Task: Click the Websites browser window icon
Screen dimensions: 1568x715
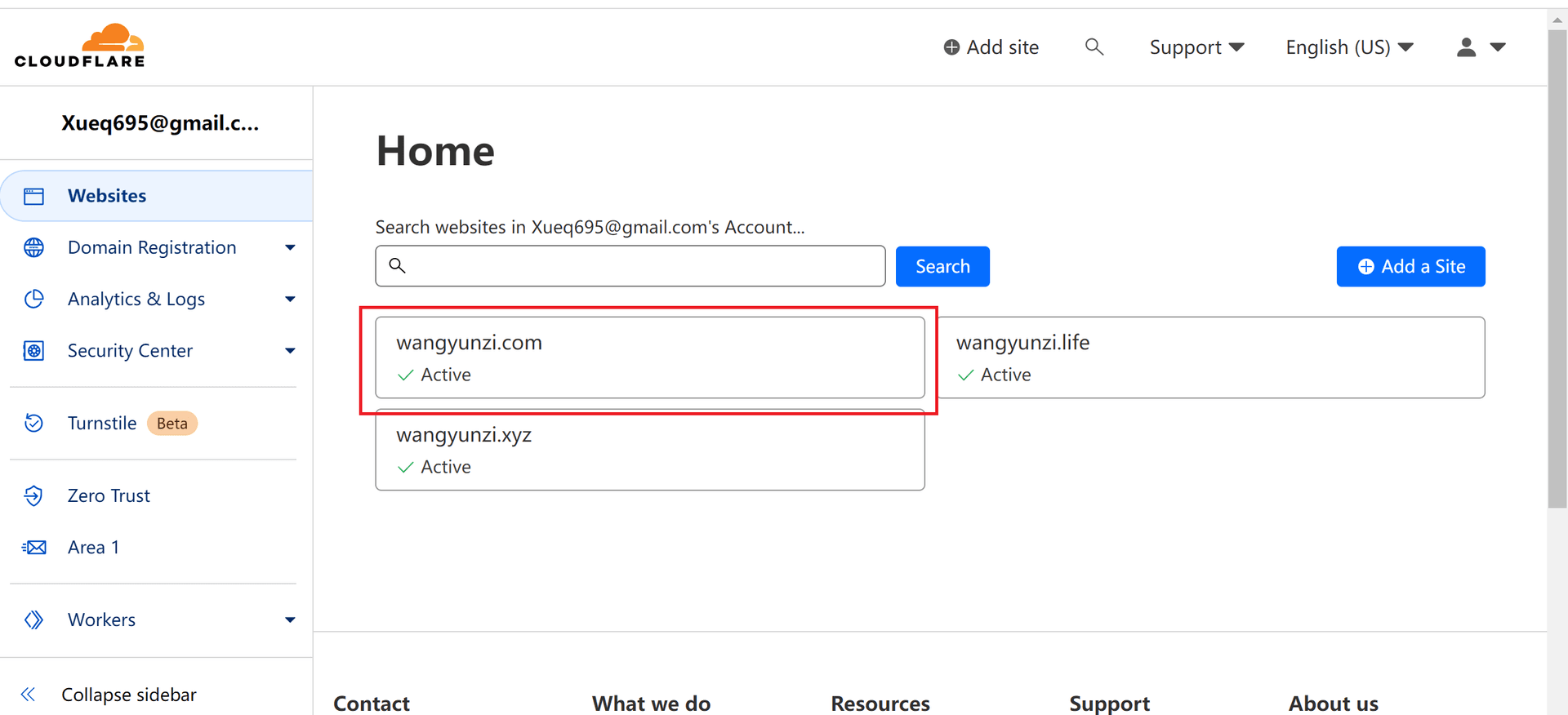Action: pos(33,196)
